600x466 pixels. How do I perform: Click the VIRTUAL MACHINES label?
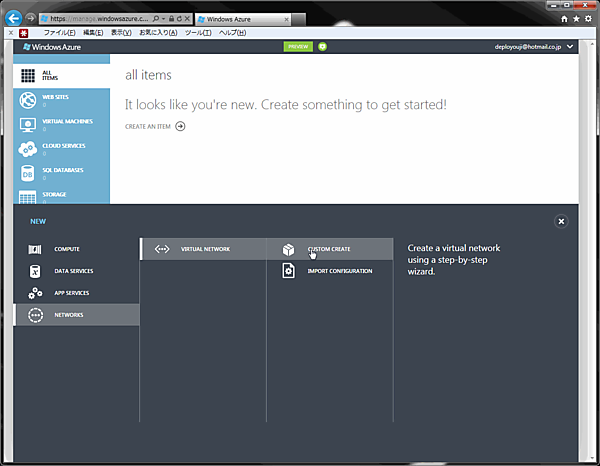pyautogui.click(x=67, y=121)
